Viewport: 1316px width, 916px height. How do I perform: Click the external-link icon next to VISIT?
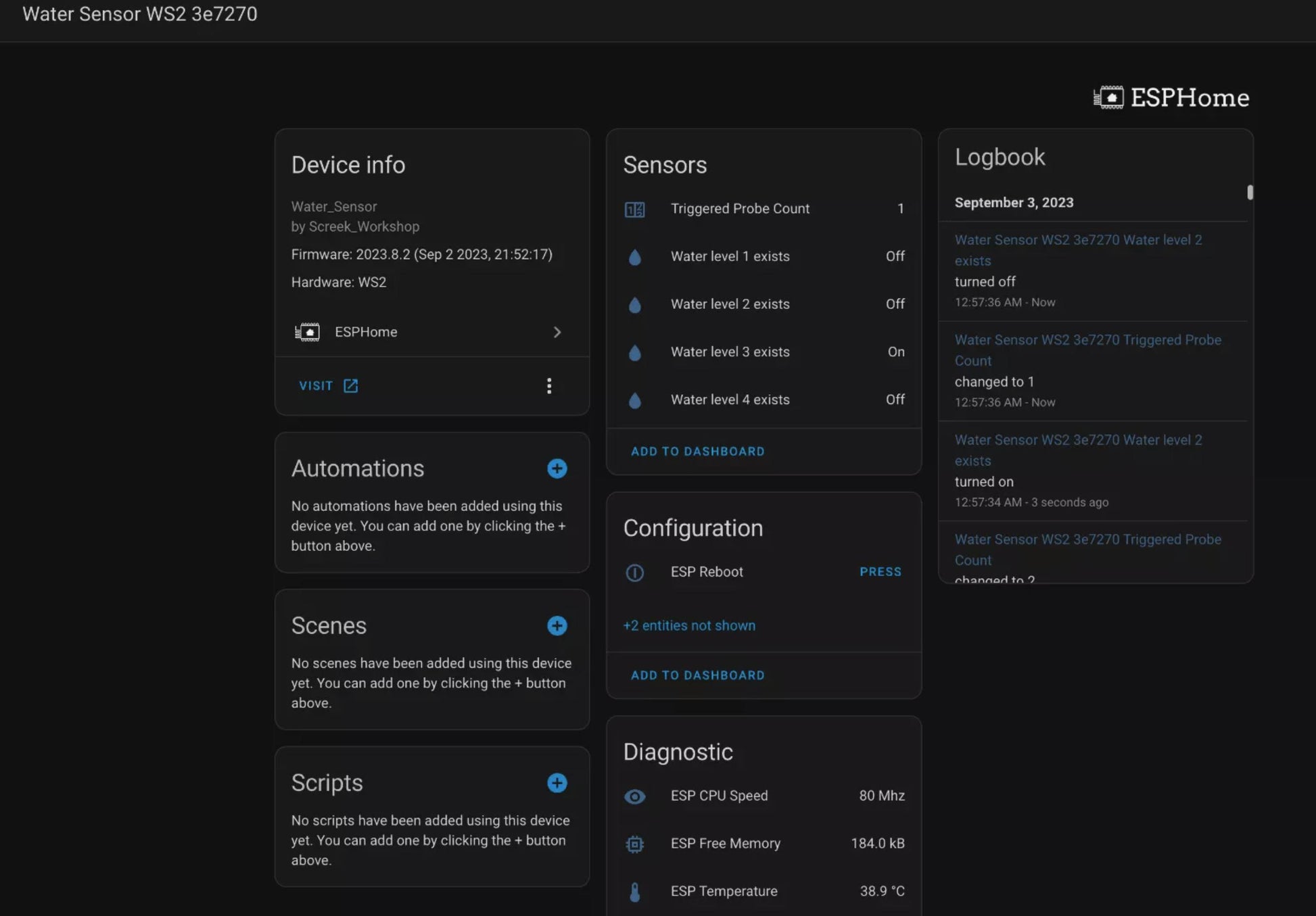[x=350, y=385]
